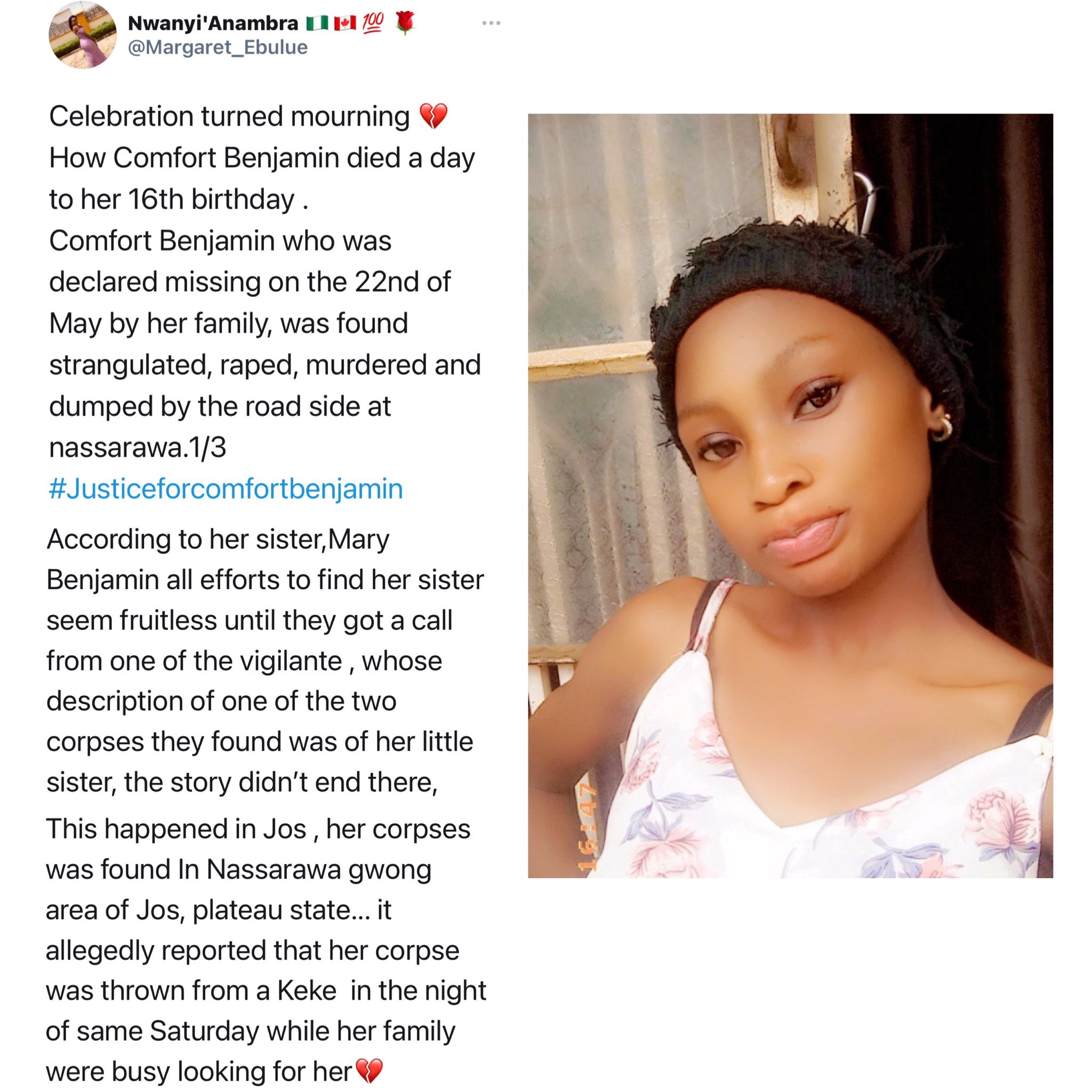
Task: Open the attached selfie photo
Action: point(790,495)
